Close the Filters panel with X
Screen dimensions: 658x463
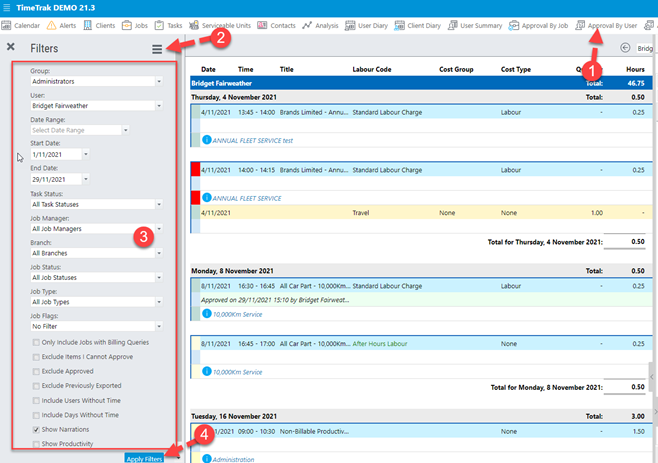coord(11,47)
